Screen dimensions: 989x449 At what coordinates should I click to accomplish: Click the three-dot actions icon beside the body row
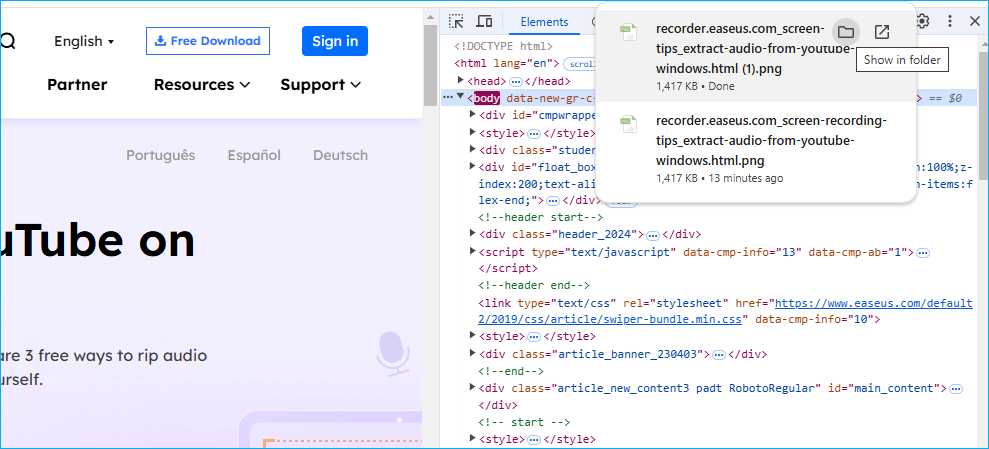coord(448,98)
